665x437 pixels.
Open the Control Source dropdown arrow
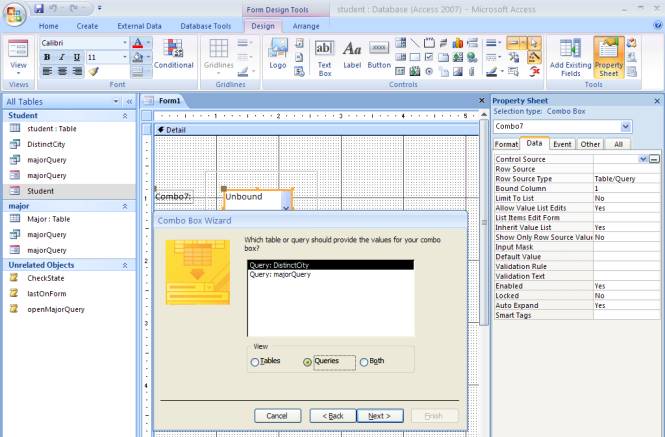[x=643, y=159]
